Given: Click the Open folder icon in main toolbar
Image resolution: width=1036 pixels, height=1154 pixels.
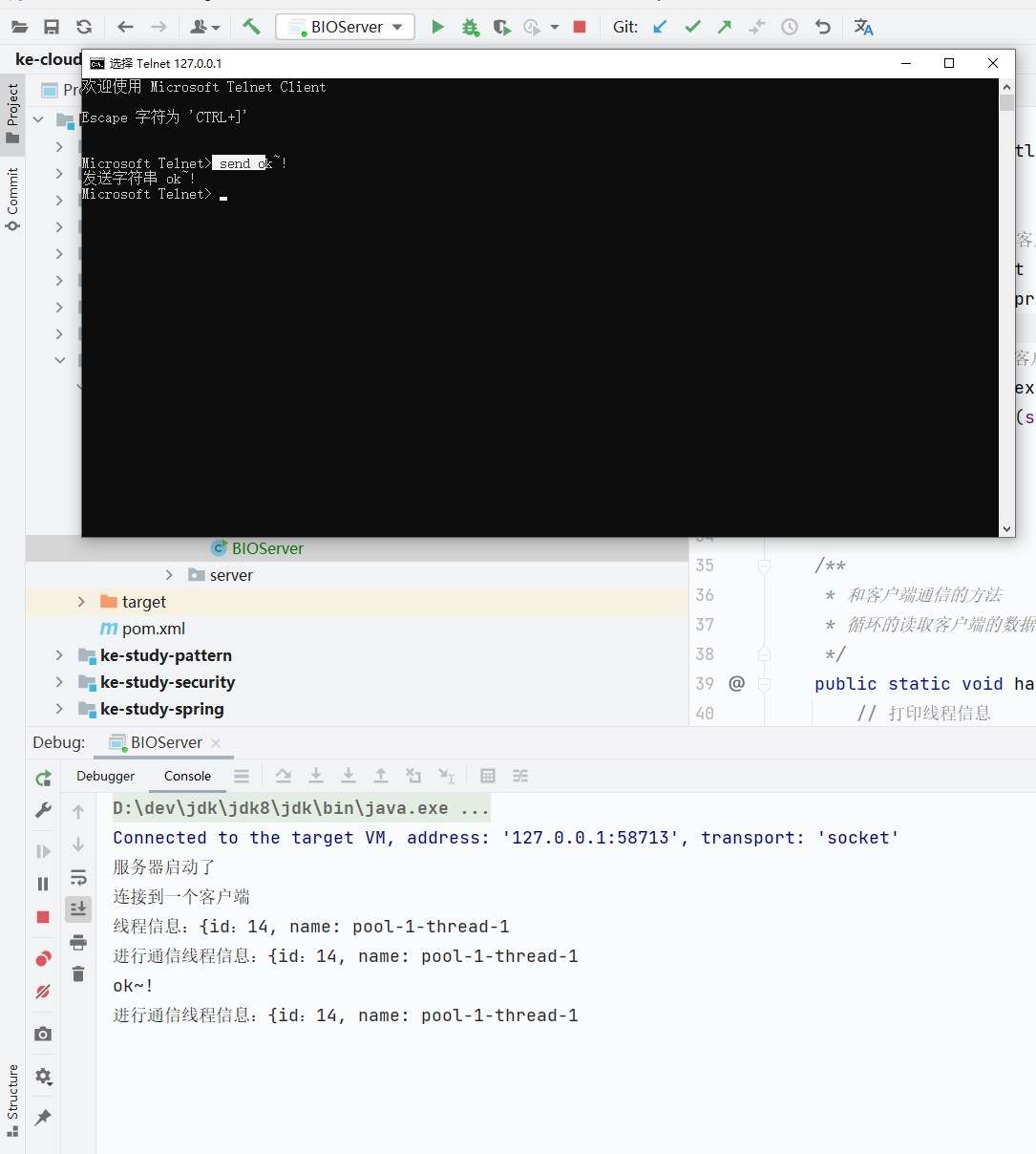Looking at the screenshot, I should pyautogui.click(x=19, y=27).
